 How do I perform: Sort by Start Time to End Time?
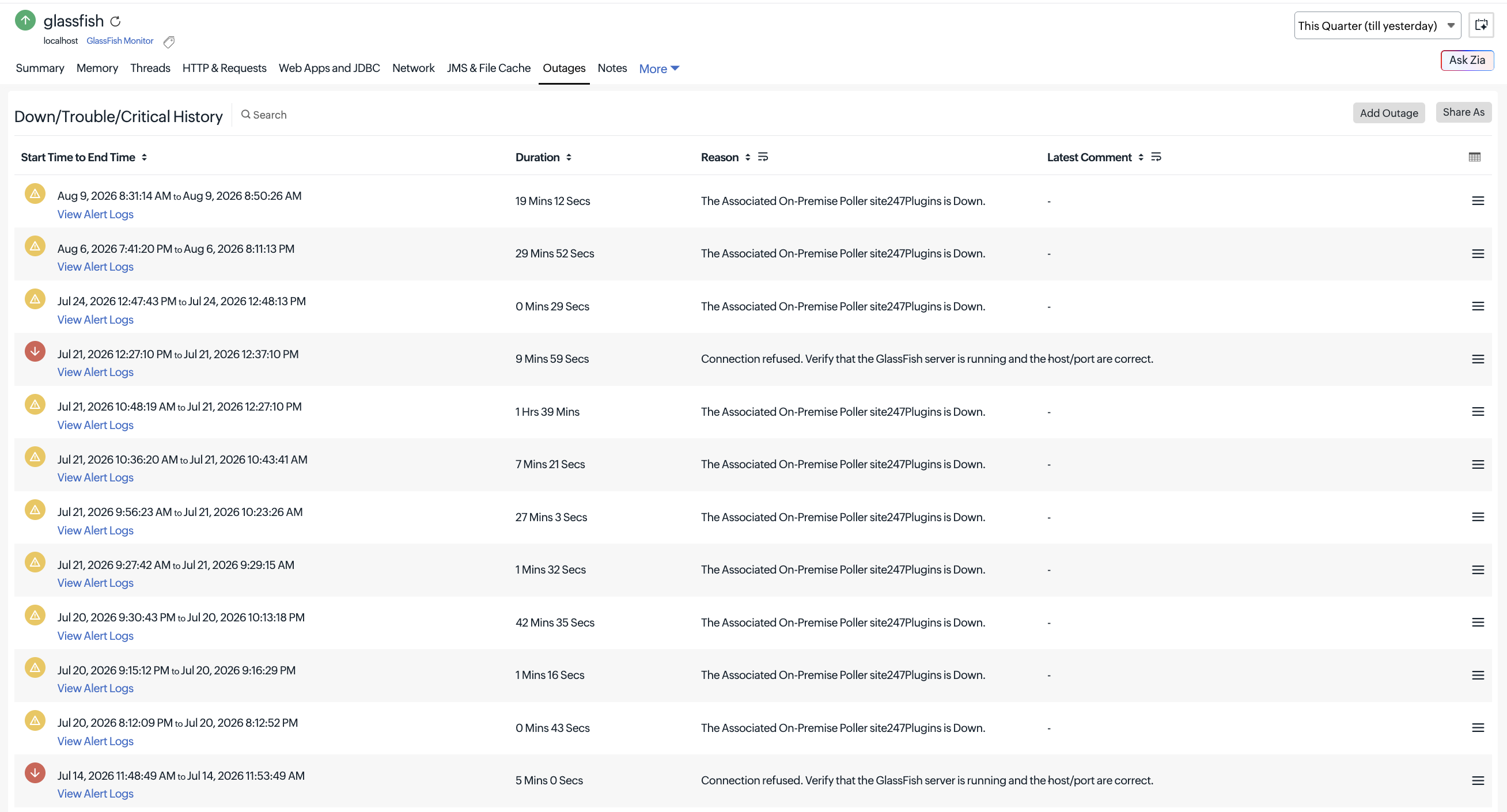(144, 157)
